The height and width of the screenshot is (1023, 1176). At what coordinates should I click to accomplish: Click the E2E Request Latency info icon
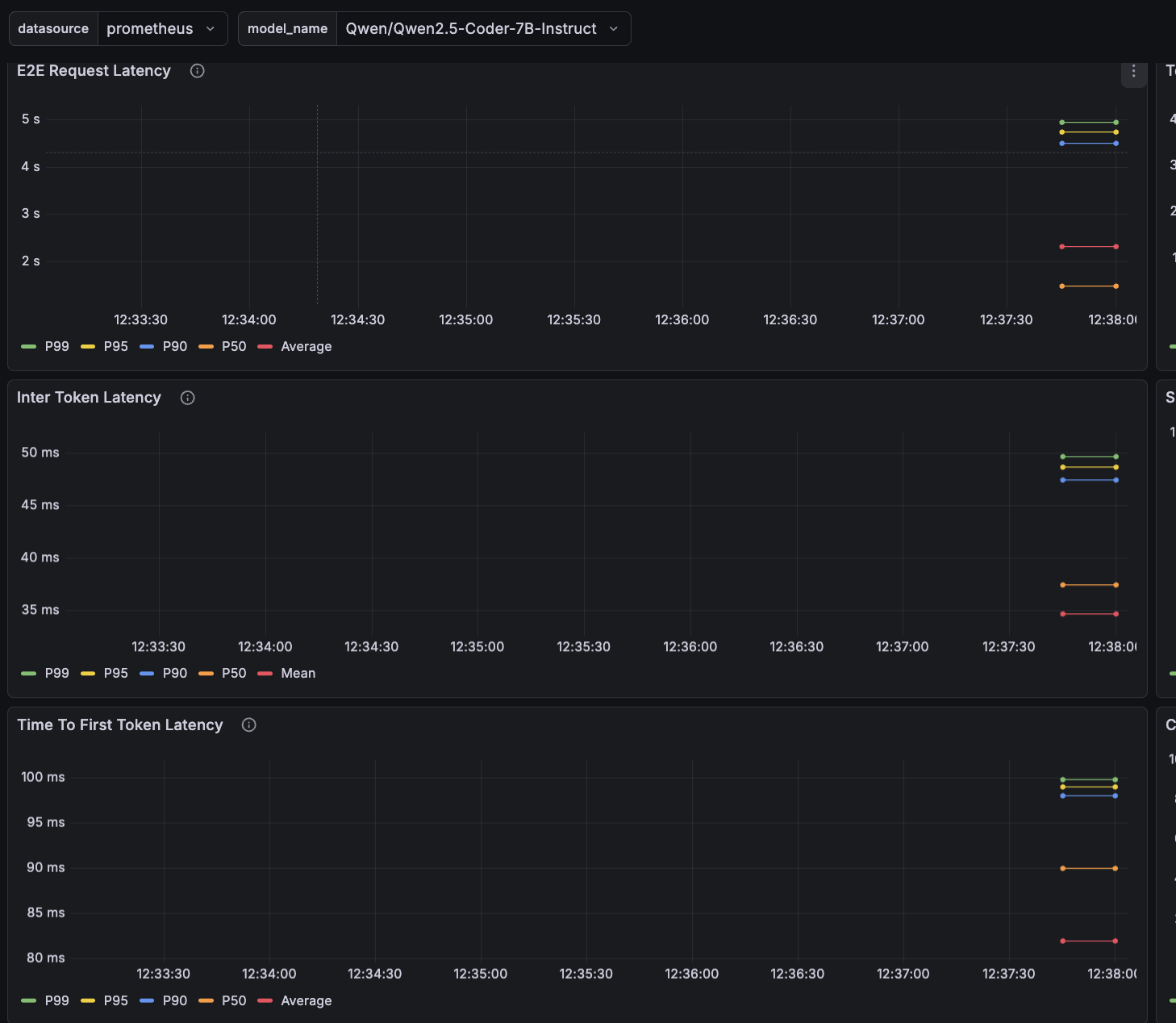(197, 71)
